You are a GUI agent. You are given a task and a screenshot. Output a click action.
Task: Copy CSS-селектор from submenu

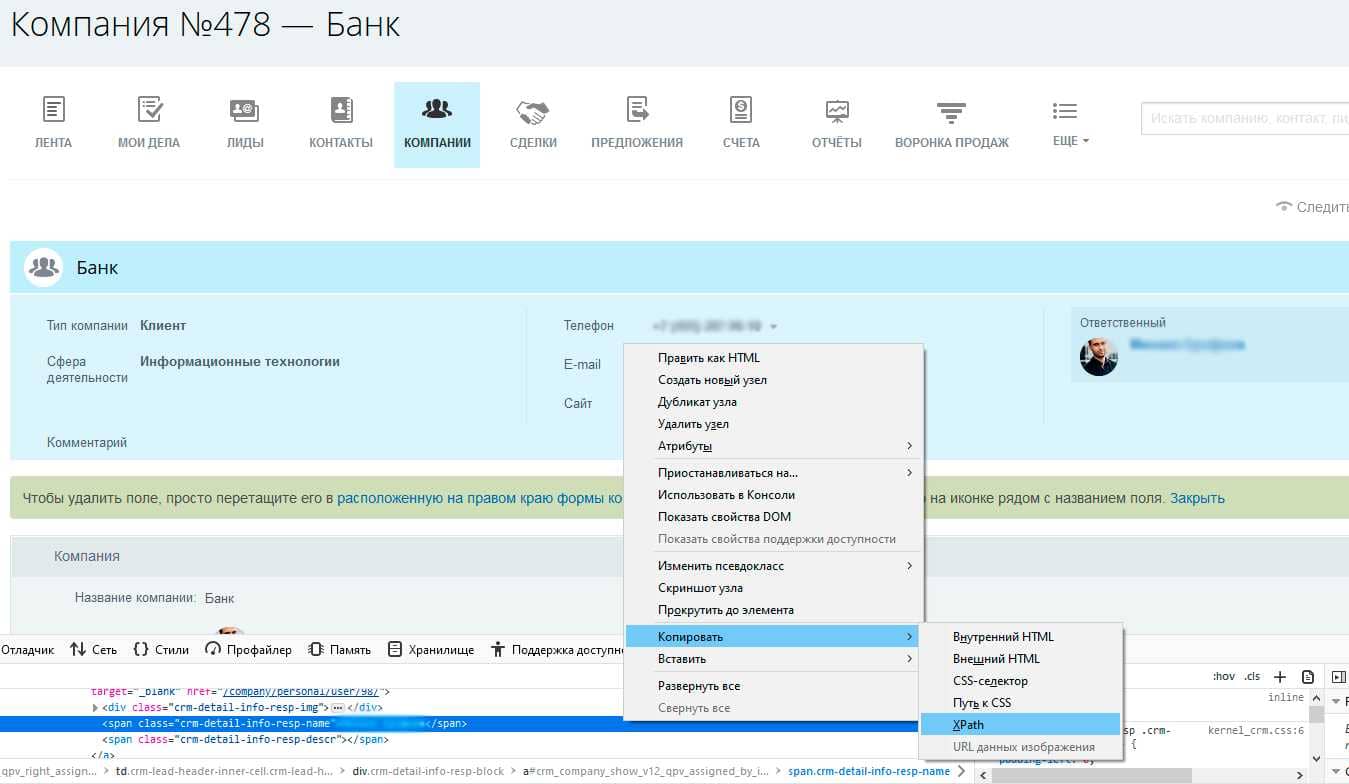pyautogui.click(x=1020, y=681)
